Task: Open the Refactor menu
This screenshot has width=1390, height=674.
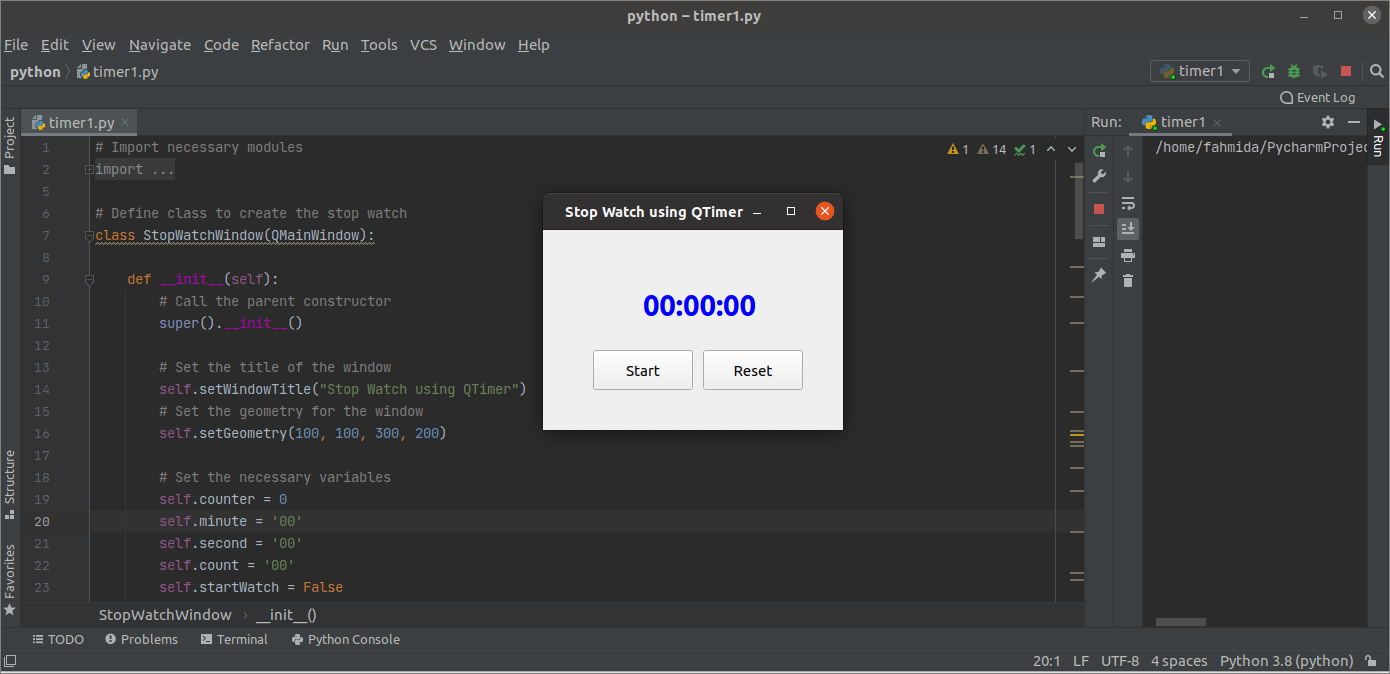Action: [x=280, y=45]
